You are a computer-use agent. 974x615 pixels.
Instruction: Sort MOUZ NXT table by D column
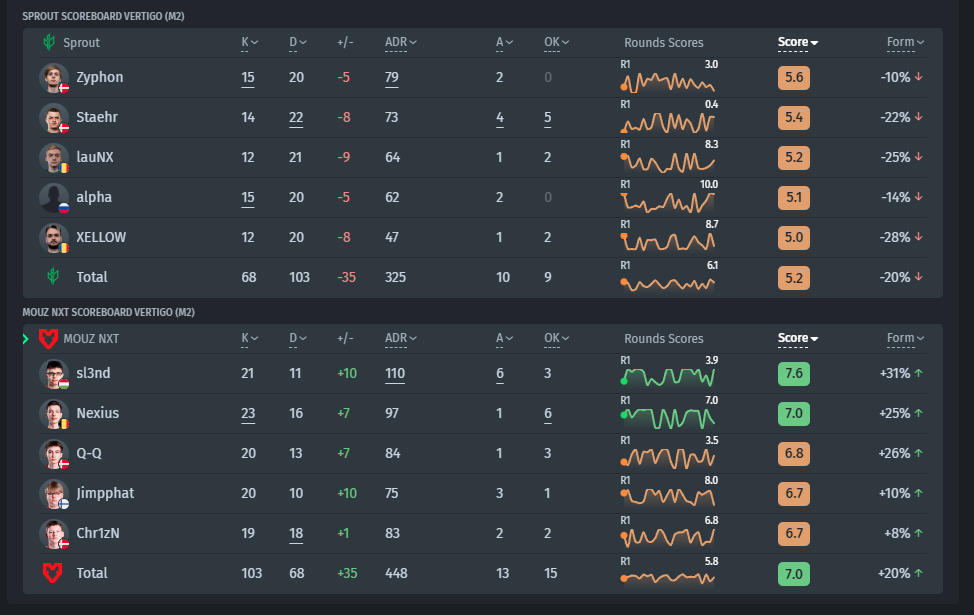[298, 339]
